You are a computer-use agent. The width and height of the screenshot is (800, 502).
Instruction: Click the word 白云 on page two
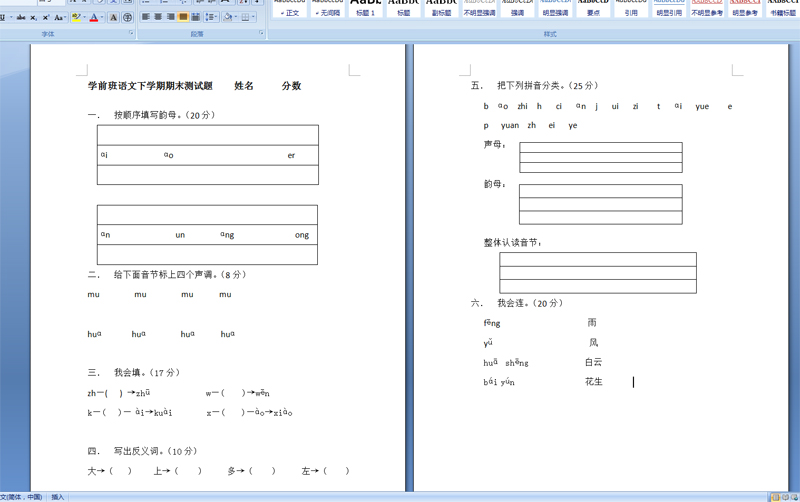pyautogui.click(x=593, y=362)
